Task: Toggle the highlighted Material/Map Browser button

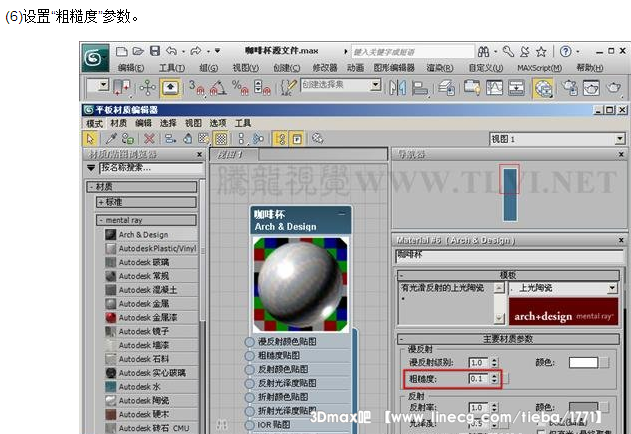Action: 280,139
